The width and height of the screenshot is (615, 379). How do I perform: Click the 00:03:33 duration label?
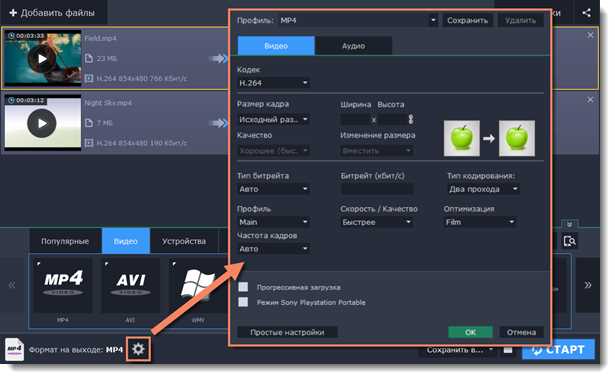click(27, 36)
